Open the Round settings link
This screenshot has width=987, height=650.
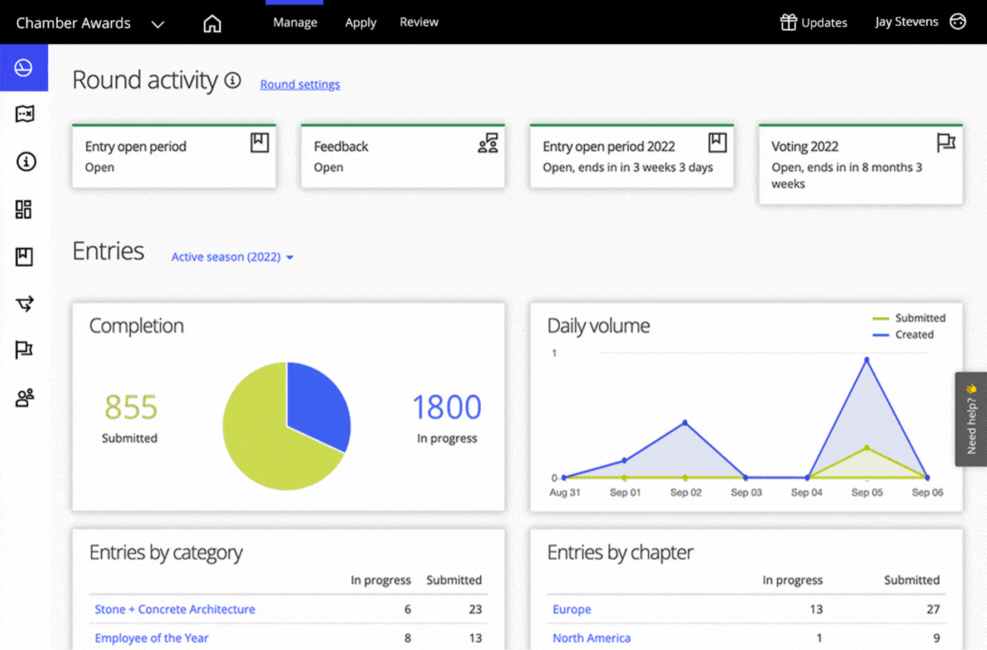click(x=300, y=84)
